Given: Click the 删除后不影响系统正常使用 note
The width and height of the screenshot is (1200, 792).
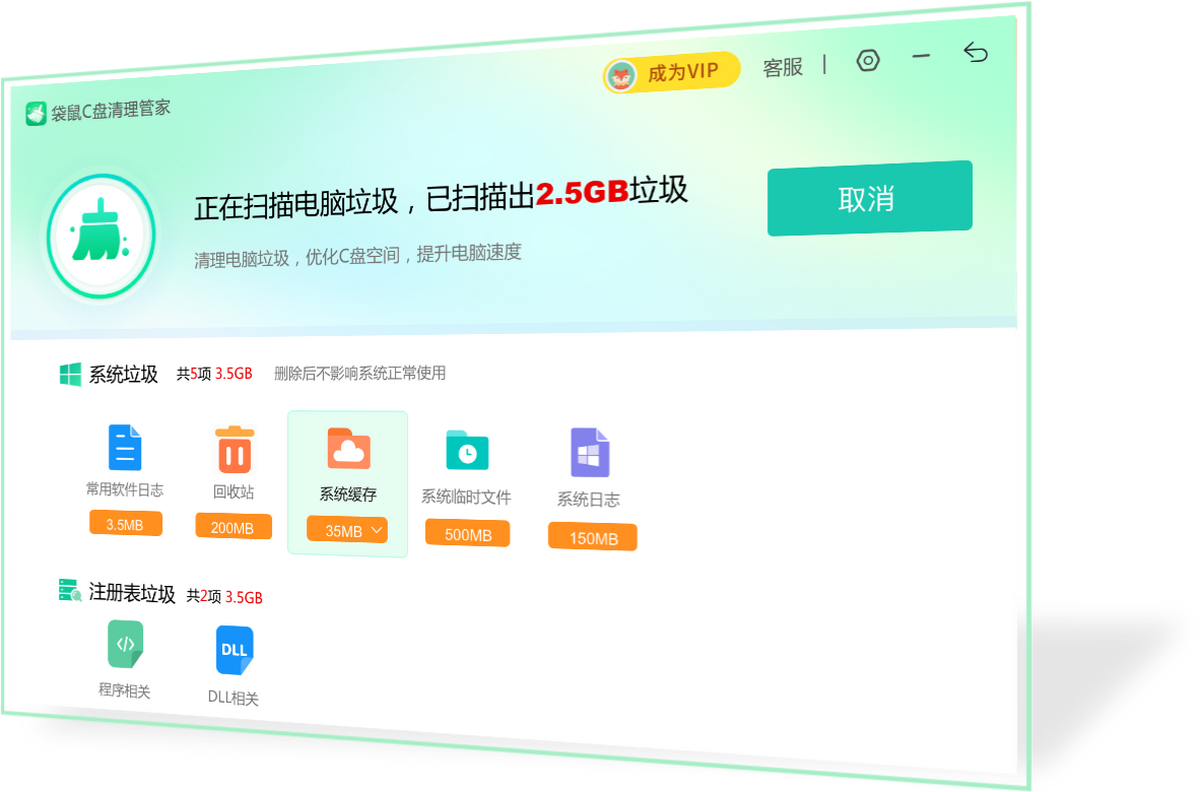Looking at the screenshot, I should point(360,373).
